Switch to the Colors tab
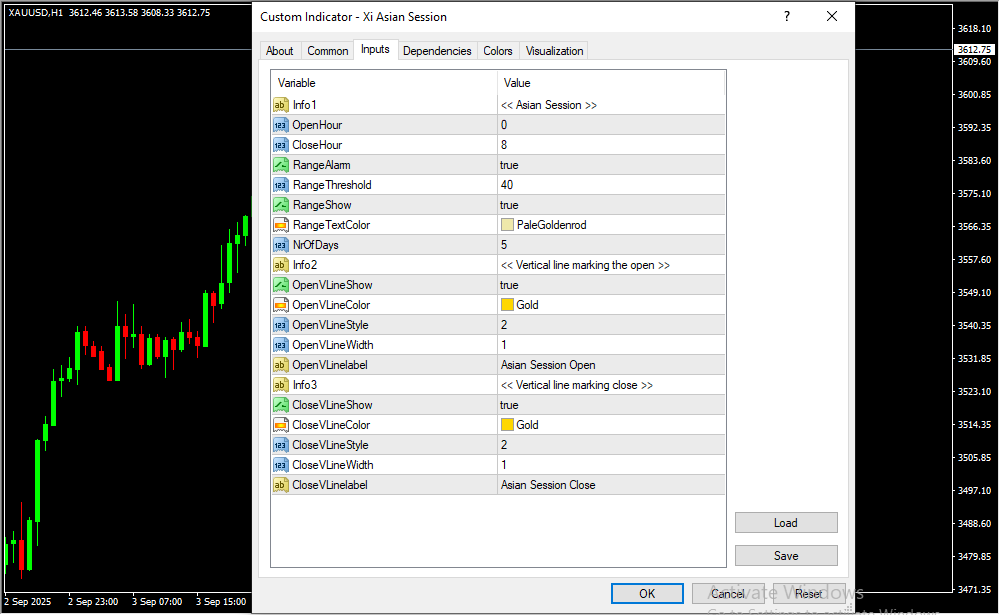 click(x=498, y=51)
